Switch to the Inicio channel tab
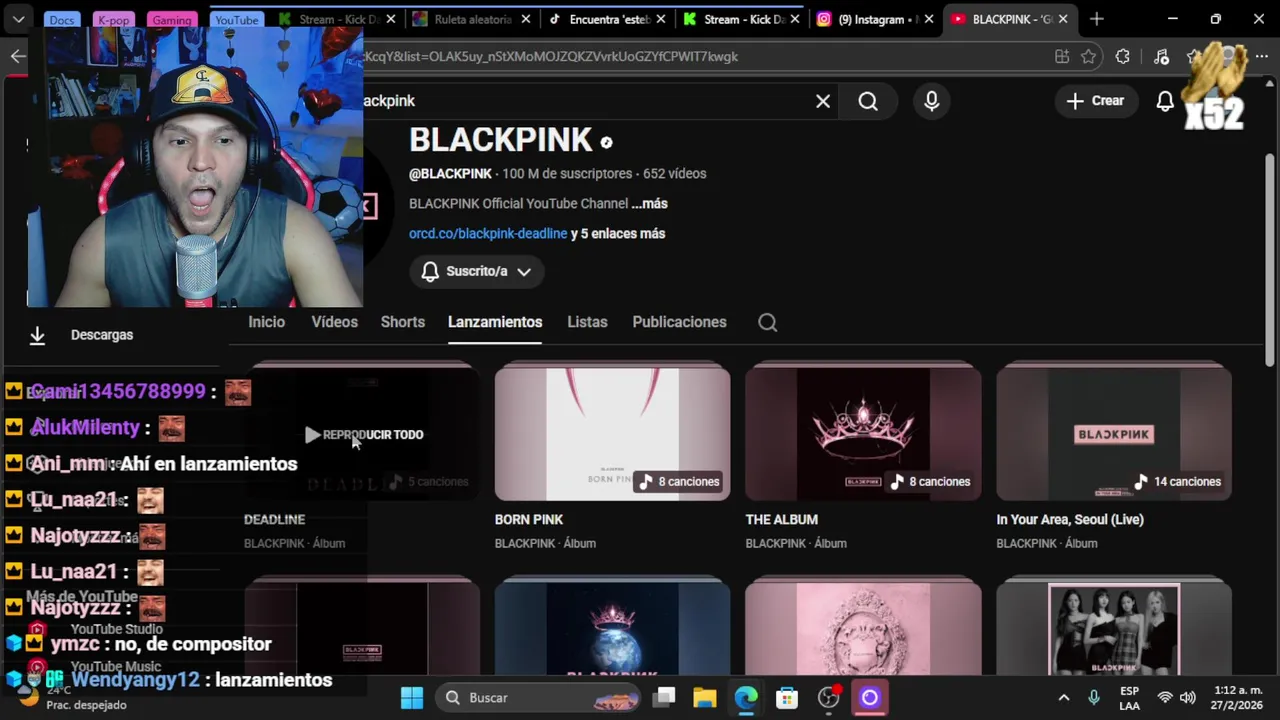This screenshot has width=1280, height=720. click(x=267, y=322)
